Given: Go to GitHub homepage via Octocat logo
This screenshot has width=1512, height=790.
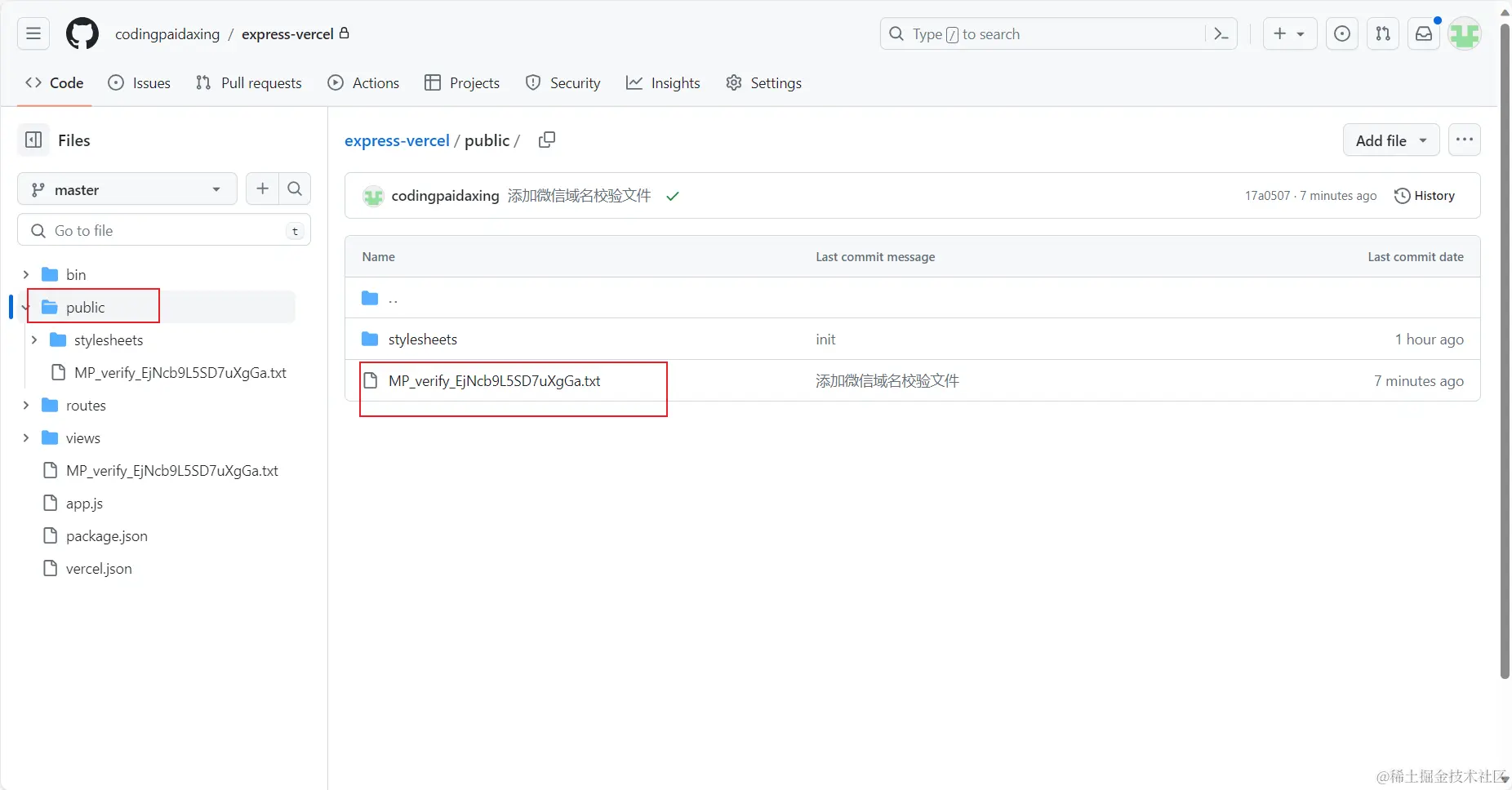Looking at the screenshot, I should (82, 33).
